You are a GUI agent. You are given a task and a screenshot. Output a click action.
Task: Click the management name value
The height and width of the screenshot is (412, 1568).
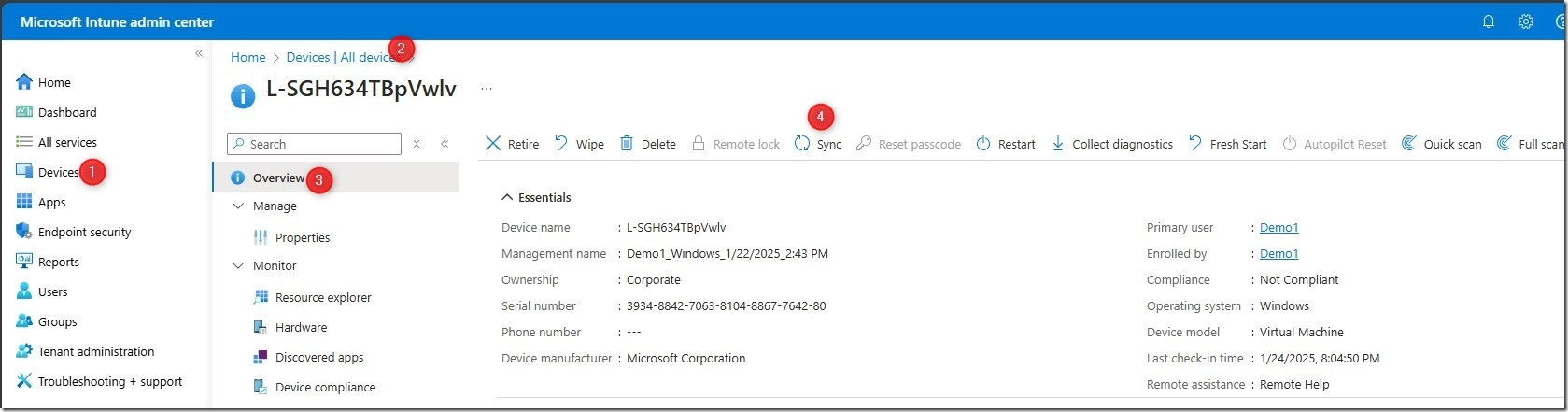pos(727,253)
